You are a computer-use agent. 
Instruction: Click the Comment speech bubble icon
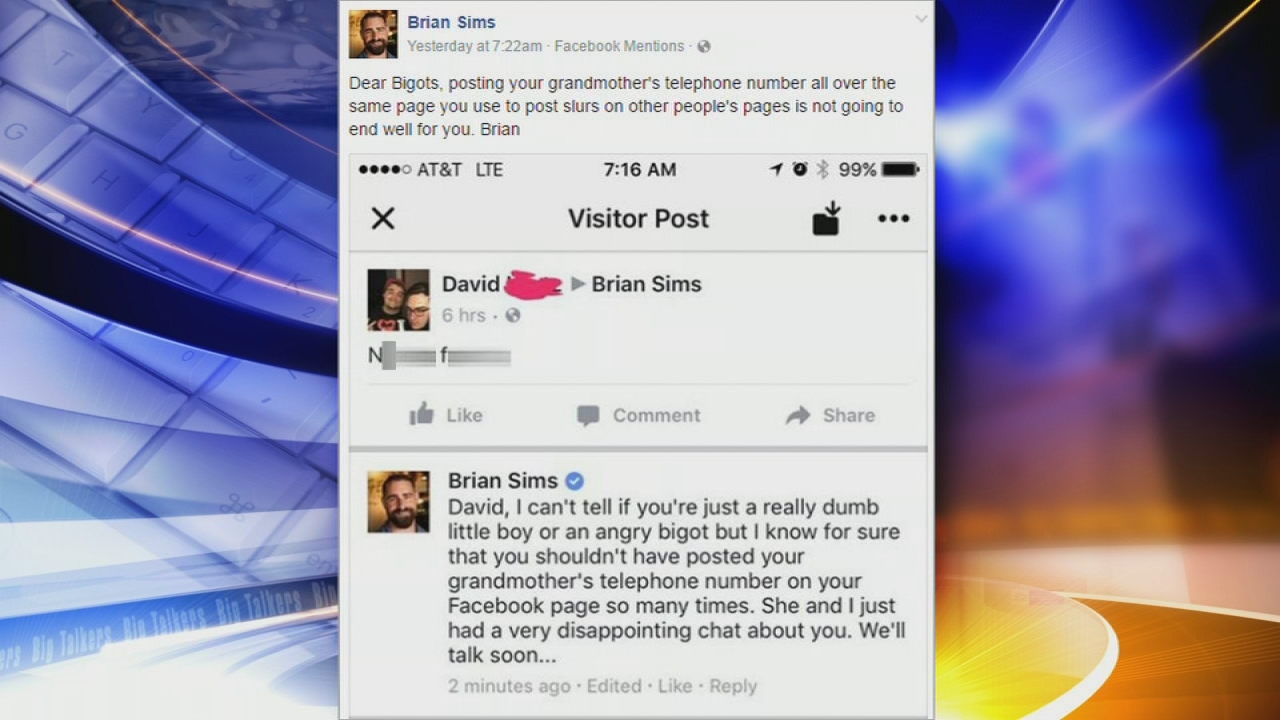tap(588, 416)
